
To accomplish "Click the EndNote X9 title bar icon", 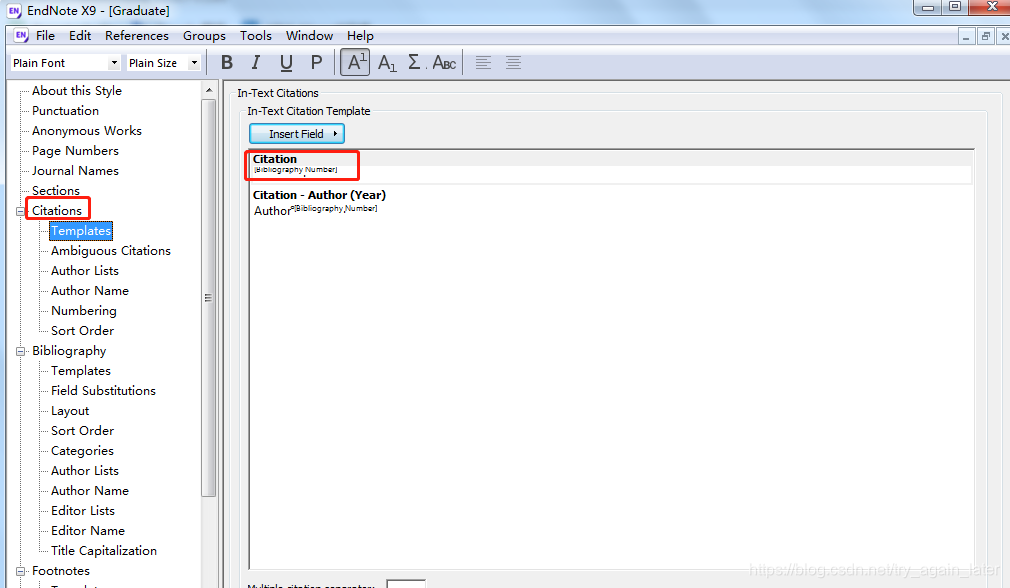I will coord(14,11).
